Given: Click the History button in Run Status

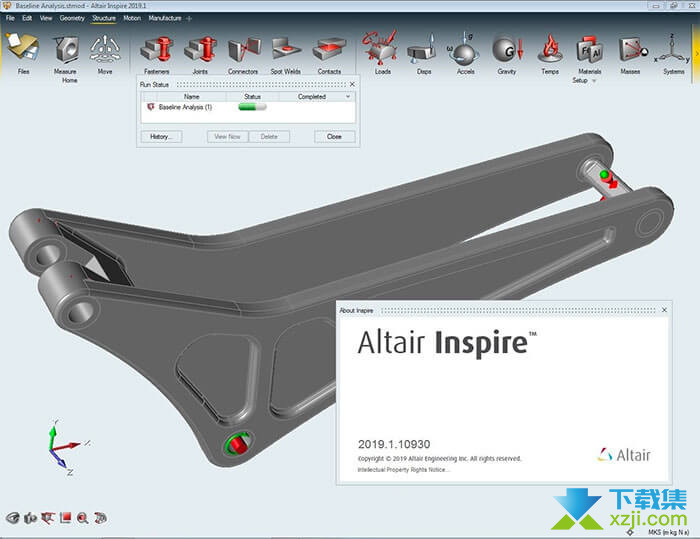Looking at the screenshot, I should (x=161, y=137).
